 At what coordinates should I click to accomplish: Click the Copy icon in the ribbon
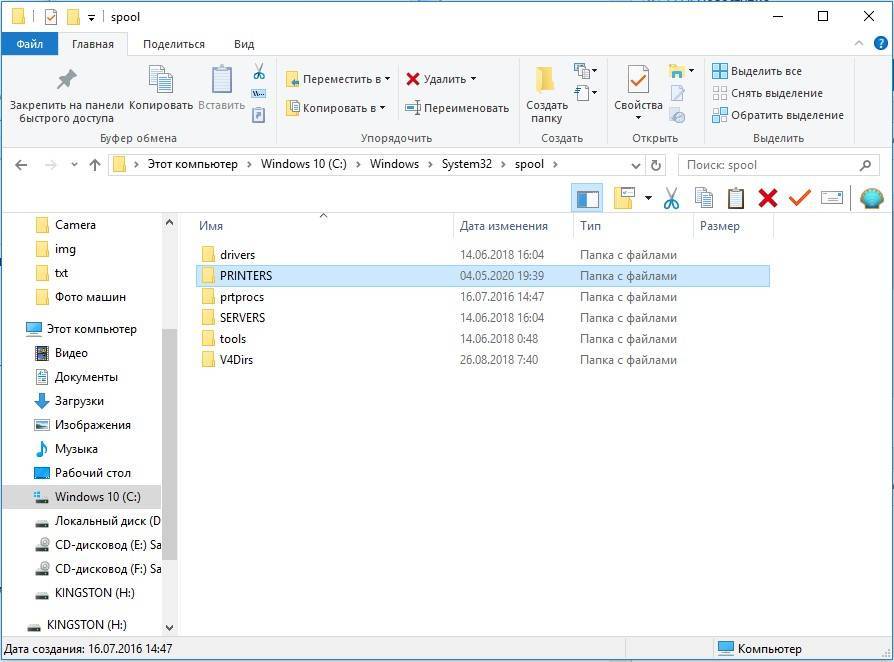click(x=160, y=80)
